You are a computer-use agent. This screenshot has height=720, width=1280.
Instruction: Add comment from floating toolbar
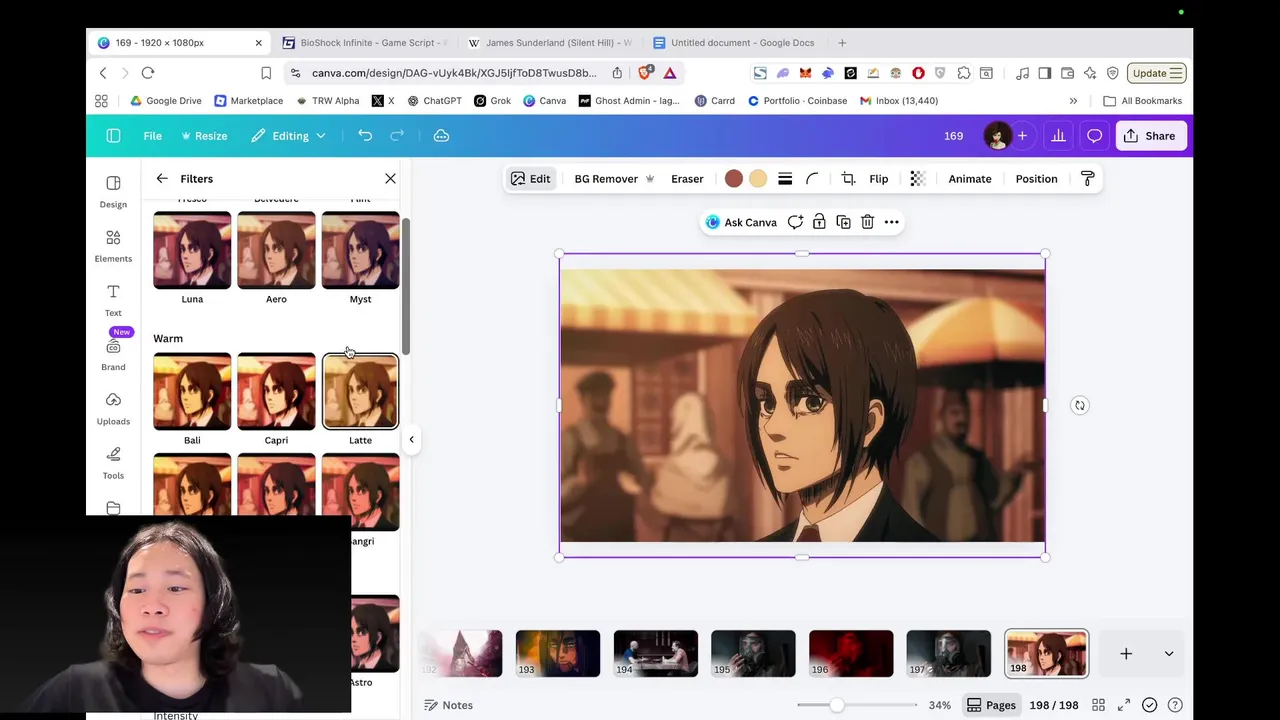click(795, 222)
